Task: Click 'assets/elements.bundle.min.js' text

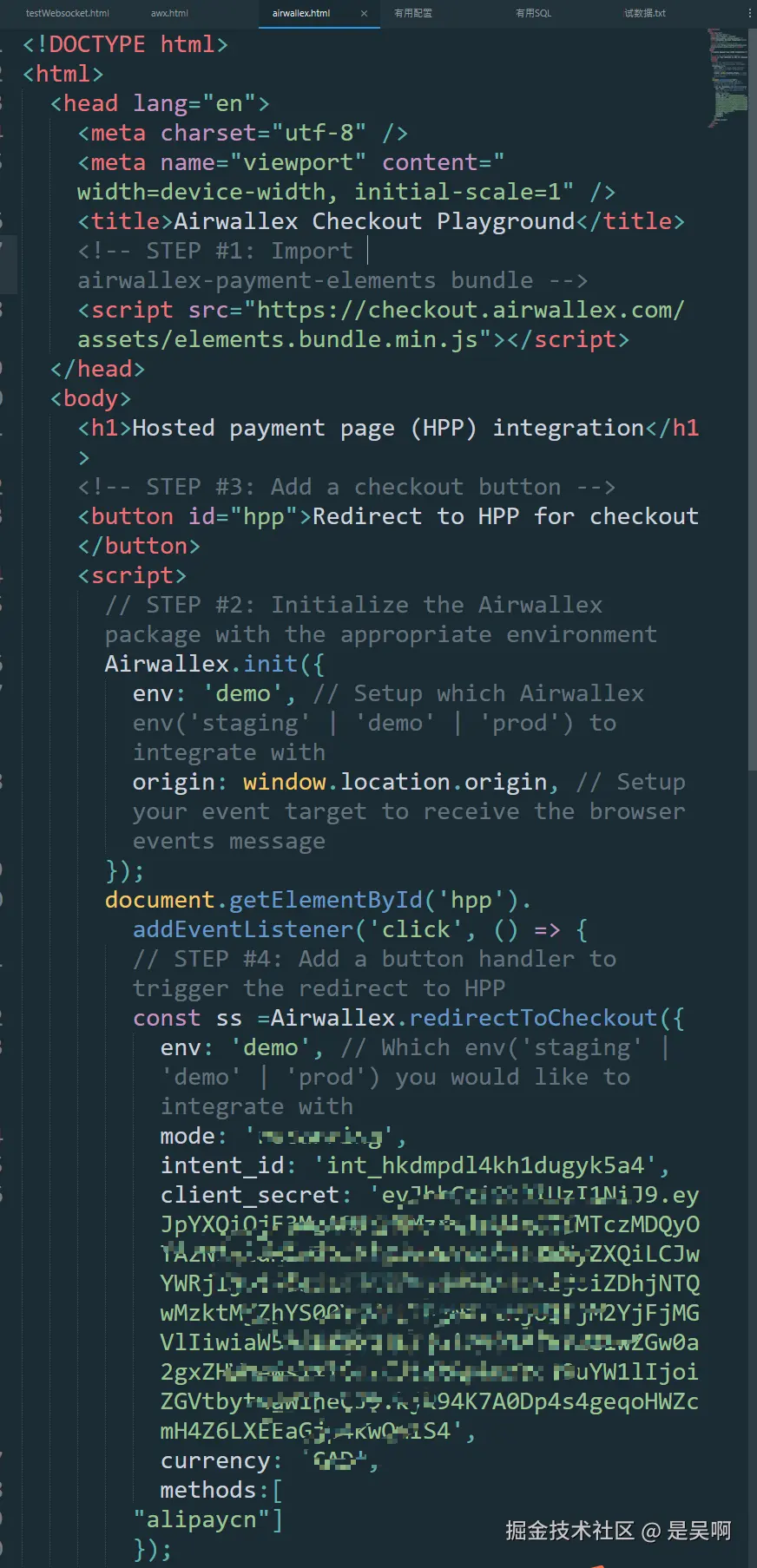Action: click(x=278, y=339)
